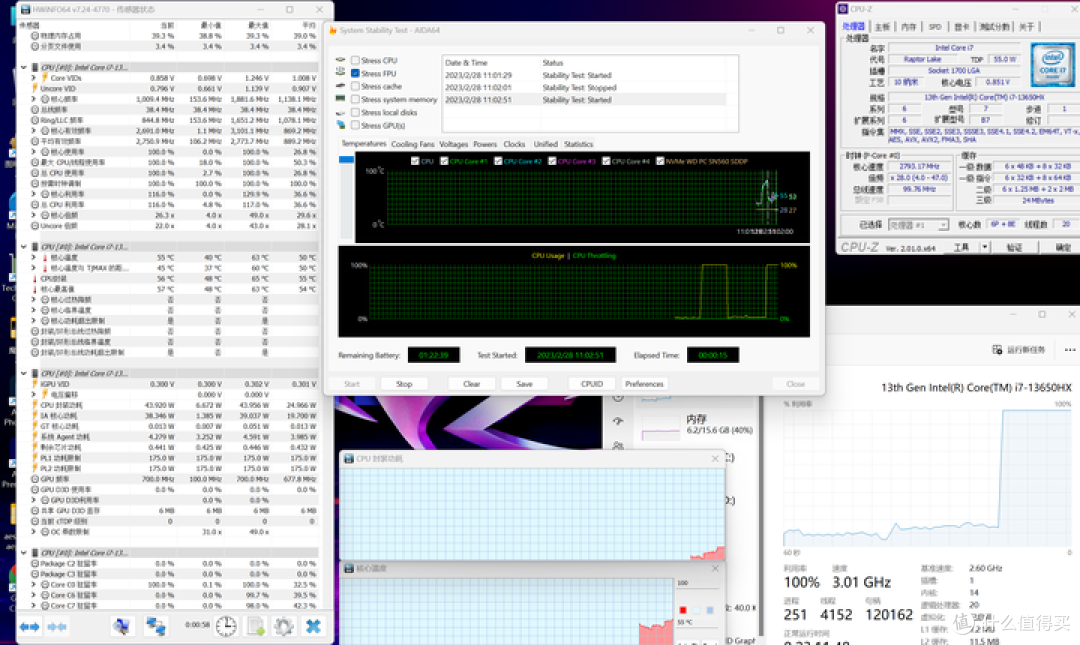
Task: Click the Clear button in AIDA64
Action: [x=472, y=384]
